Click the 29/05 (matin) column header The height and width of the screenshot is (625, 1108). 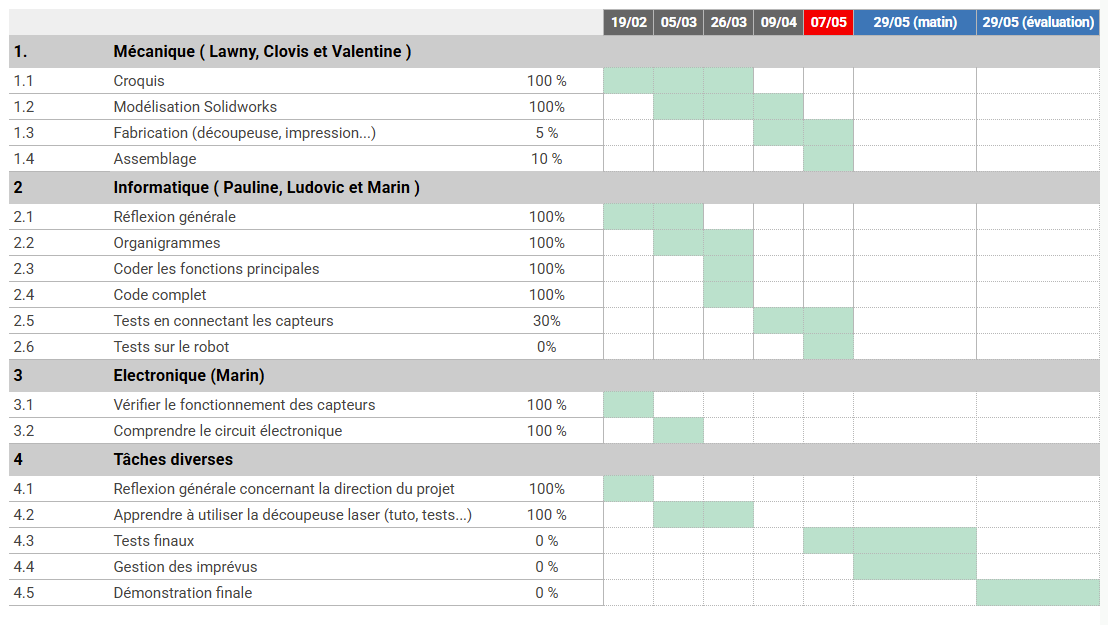pos(914,22)
